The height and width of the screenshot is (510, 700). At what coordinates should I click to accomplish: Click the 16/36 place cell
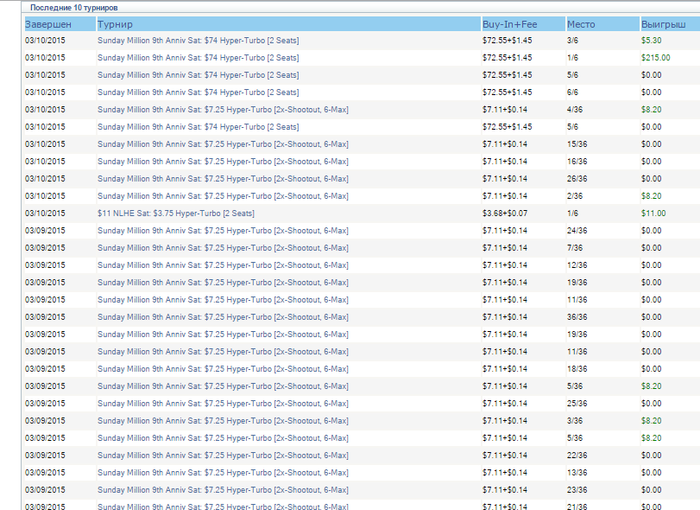click(x=577, y=162)
